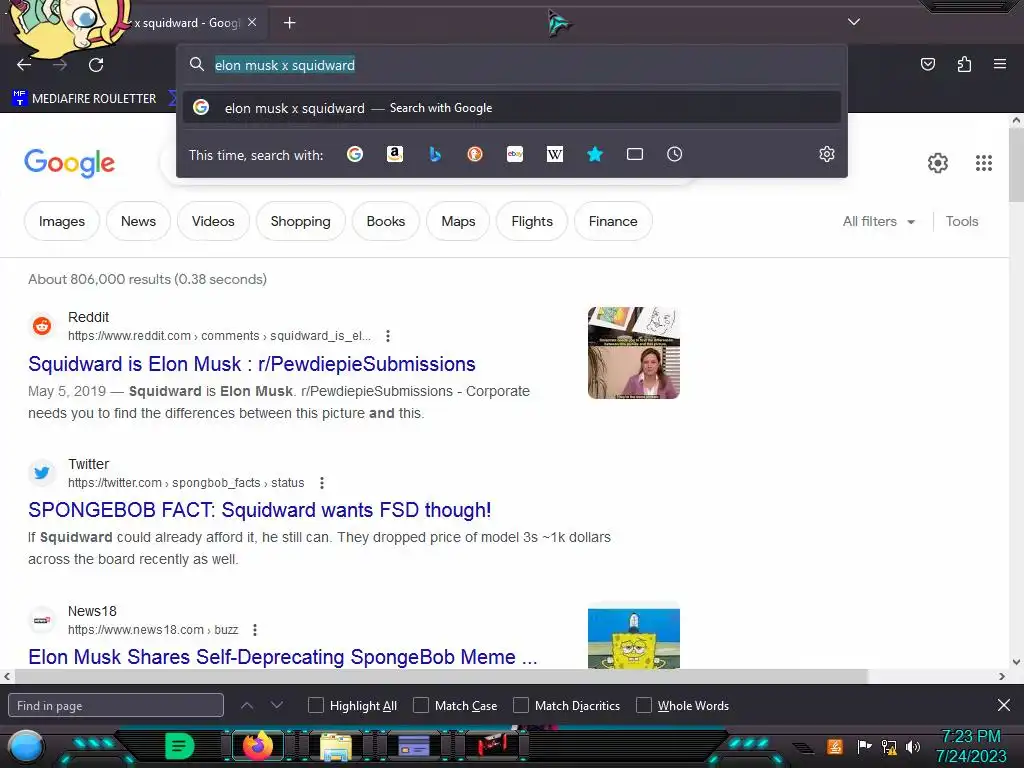Reload the page with the refresh icon

[96, 65]
